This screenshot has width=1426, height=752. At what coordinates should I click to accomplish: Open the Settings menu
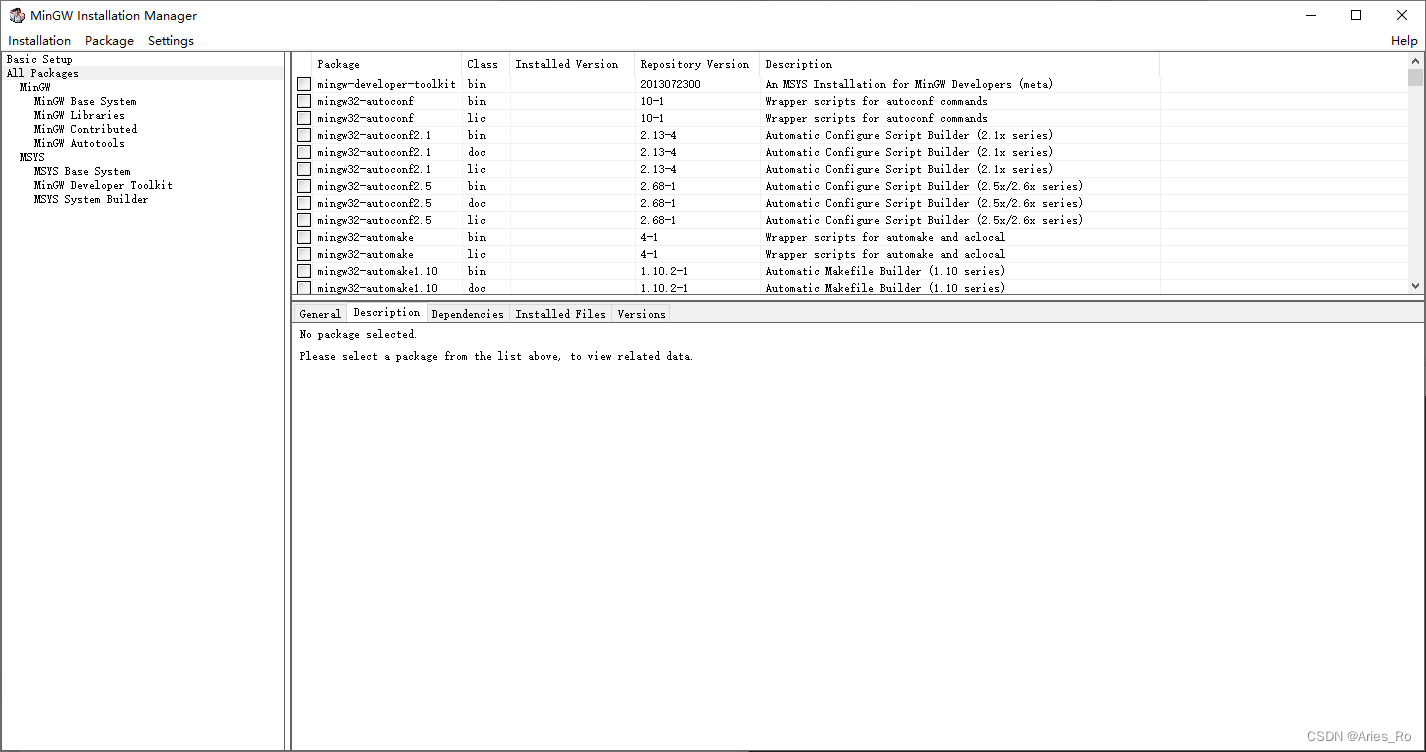169,40
